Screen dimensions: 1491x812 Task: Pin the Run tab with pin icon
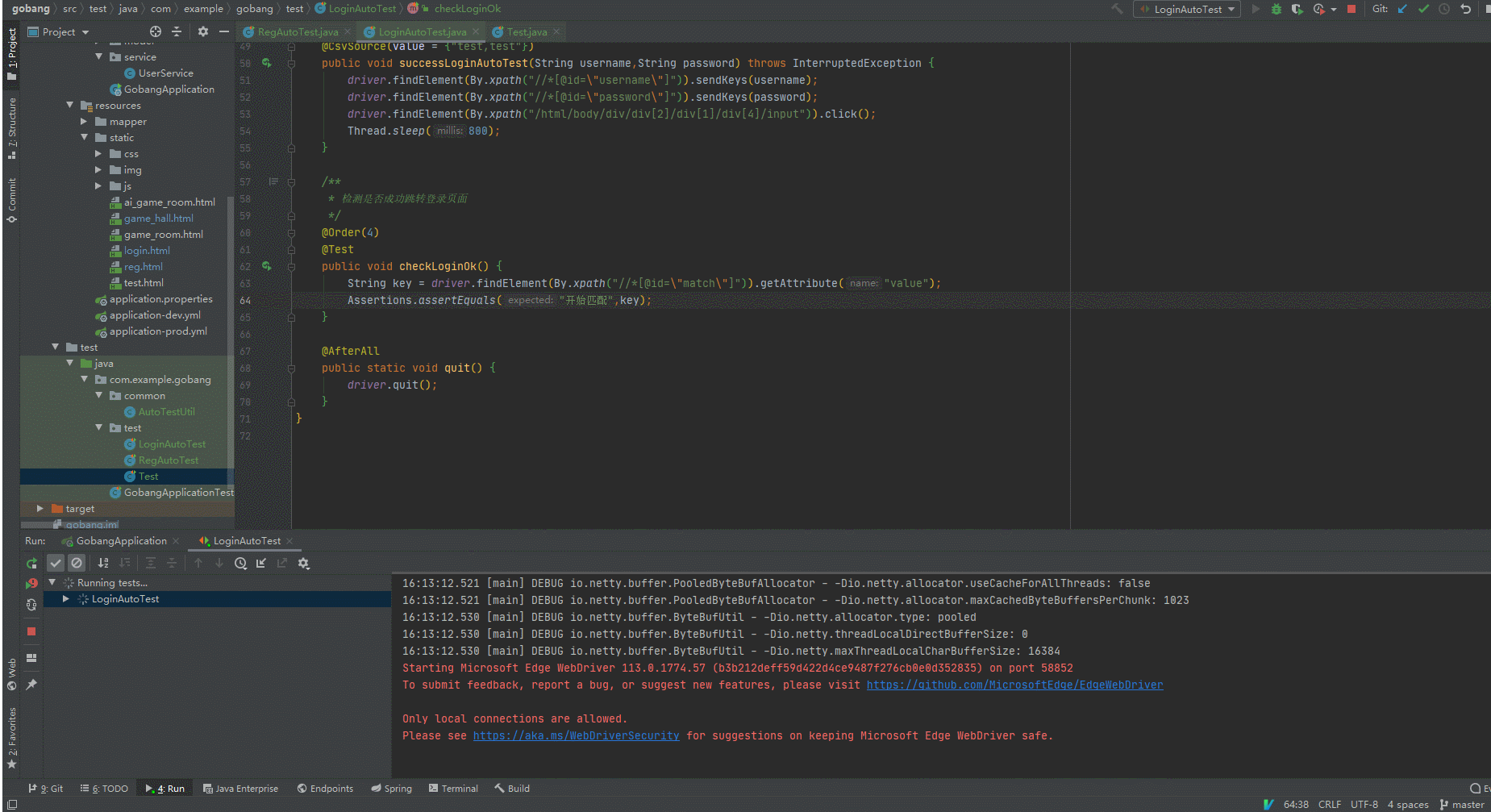31,685
